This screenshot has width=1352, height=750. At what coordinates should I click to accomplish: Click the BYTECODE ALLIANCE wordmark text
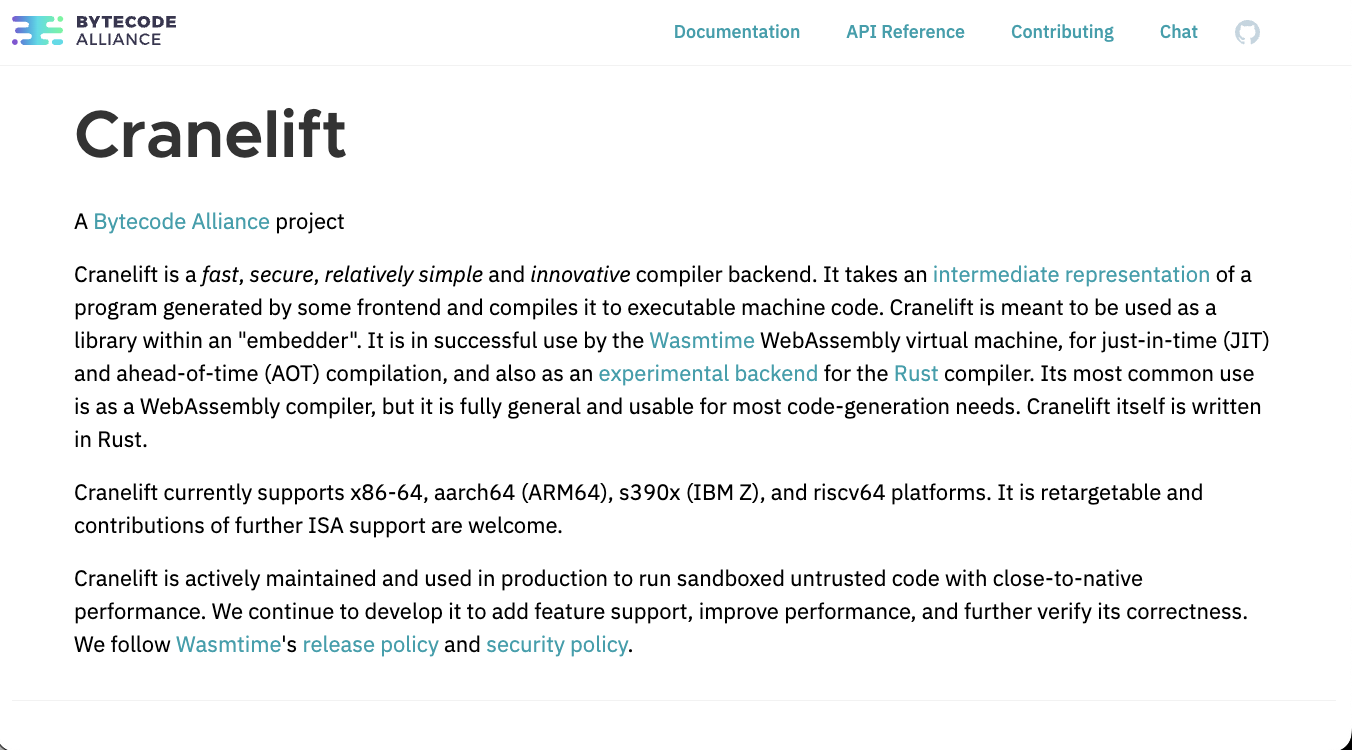[125, 31]
